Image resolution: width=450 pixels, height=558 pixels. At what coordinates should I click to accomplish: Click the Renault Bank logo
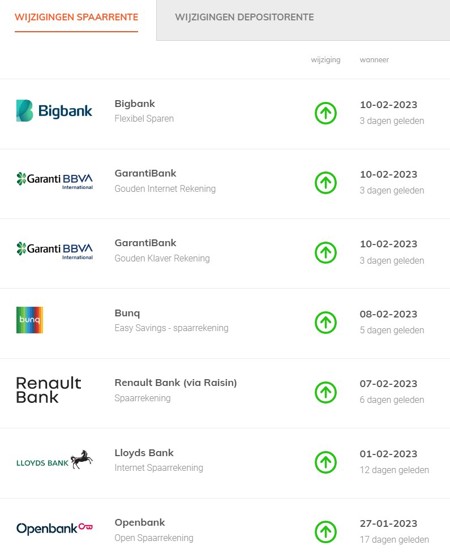coord(49,390)
